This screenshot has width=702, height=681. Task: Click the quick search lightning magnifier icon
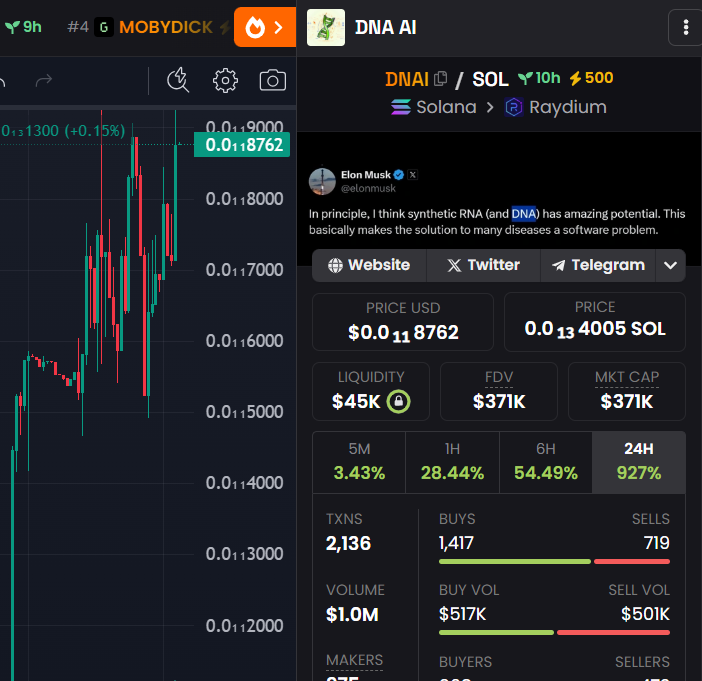178,80
